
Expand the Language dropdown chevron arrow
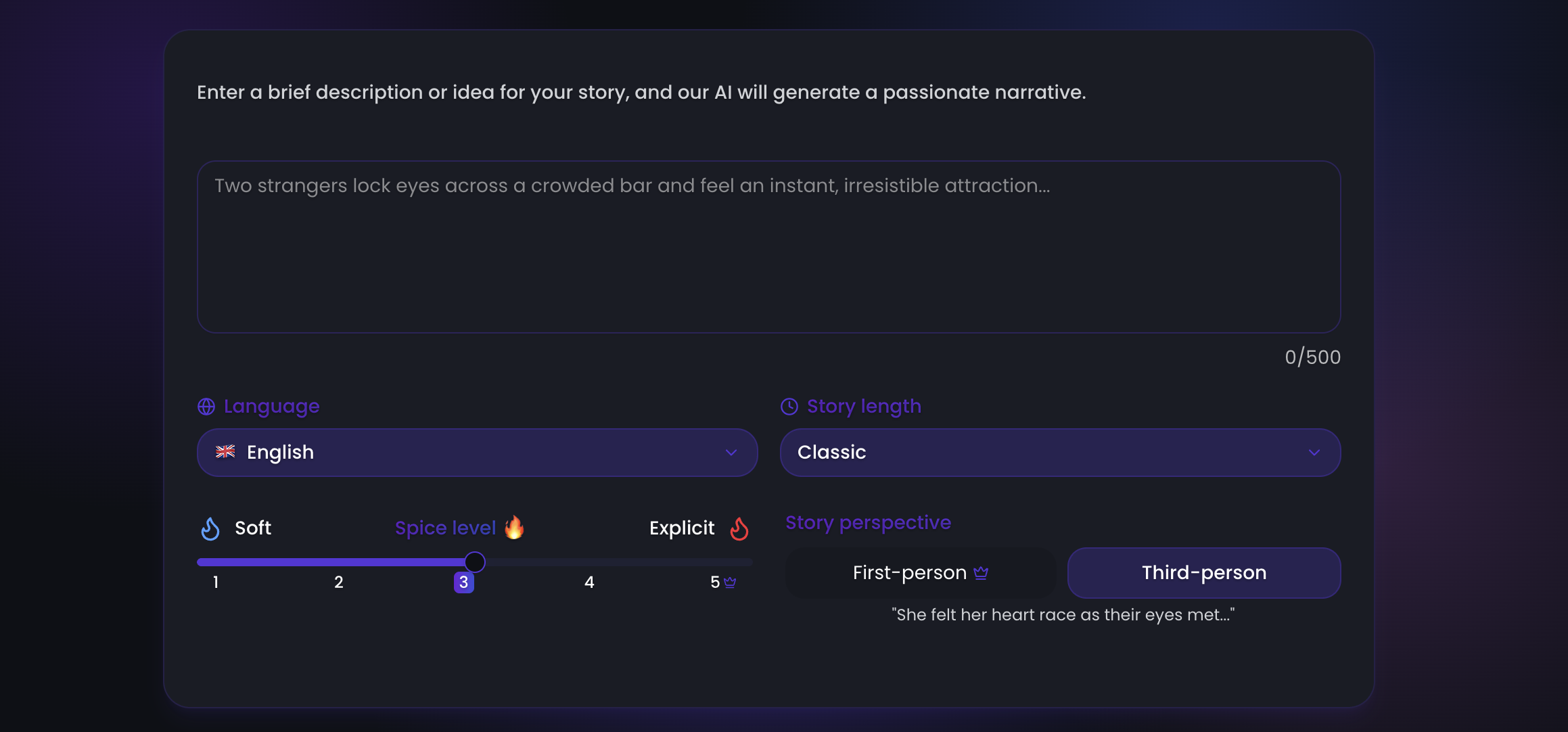(x=731, y=453)
